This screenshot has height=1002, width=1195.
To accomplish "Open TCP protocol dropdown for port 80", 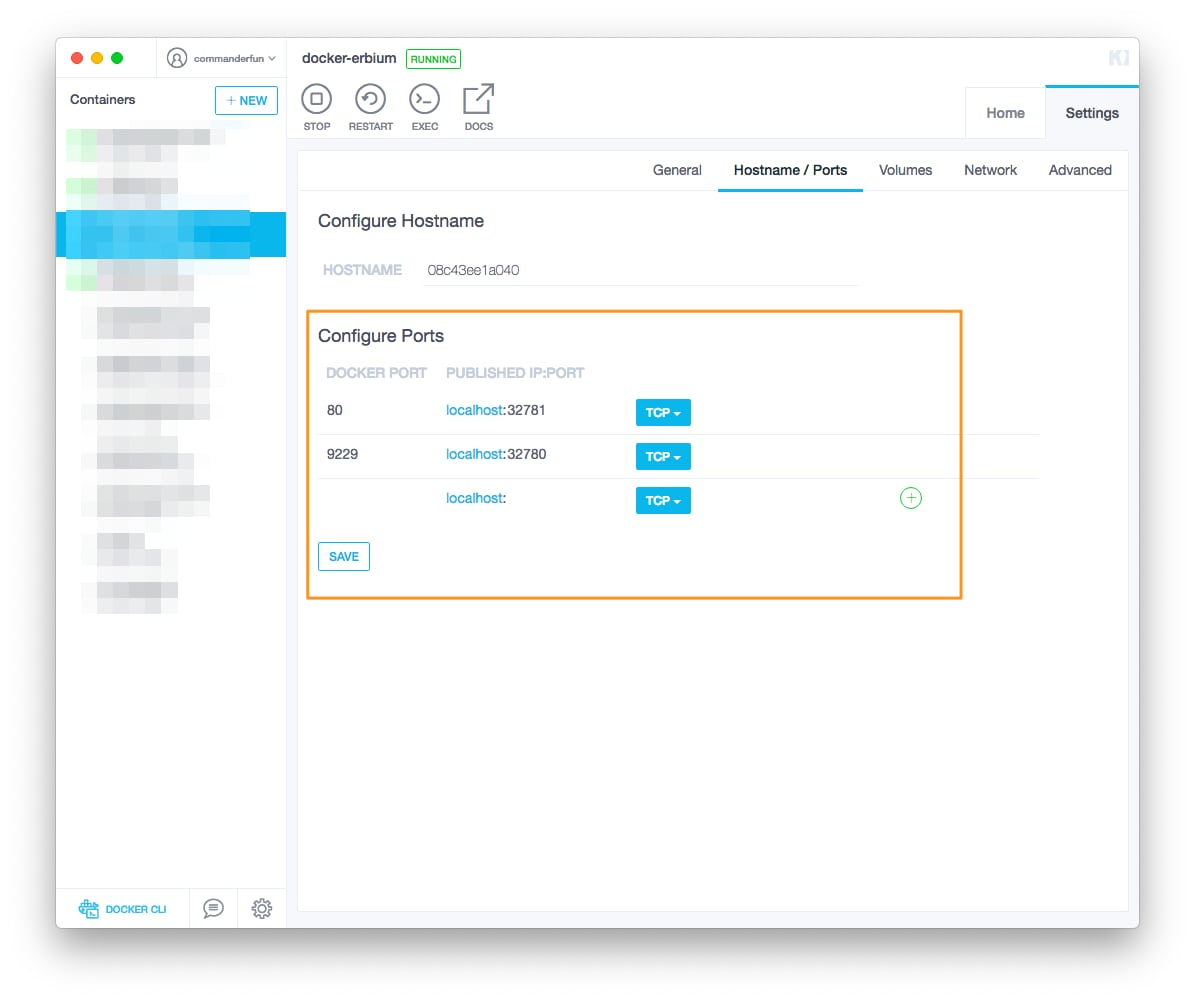I will point(662,413).
